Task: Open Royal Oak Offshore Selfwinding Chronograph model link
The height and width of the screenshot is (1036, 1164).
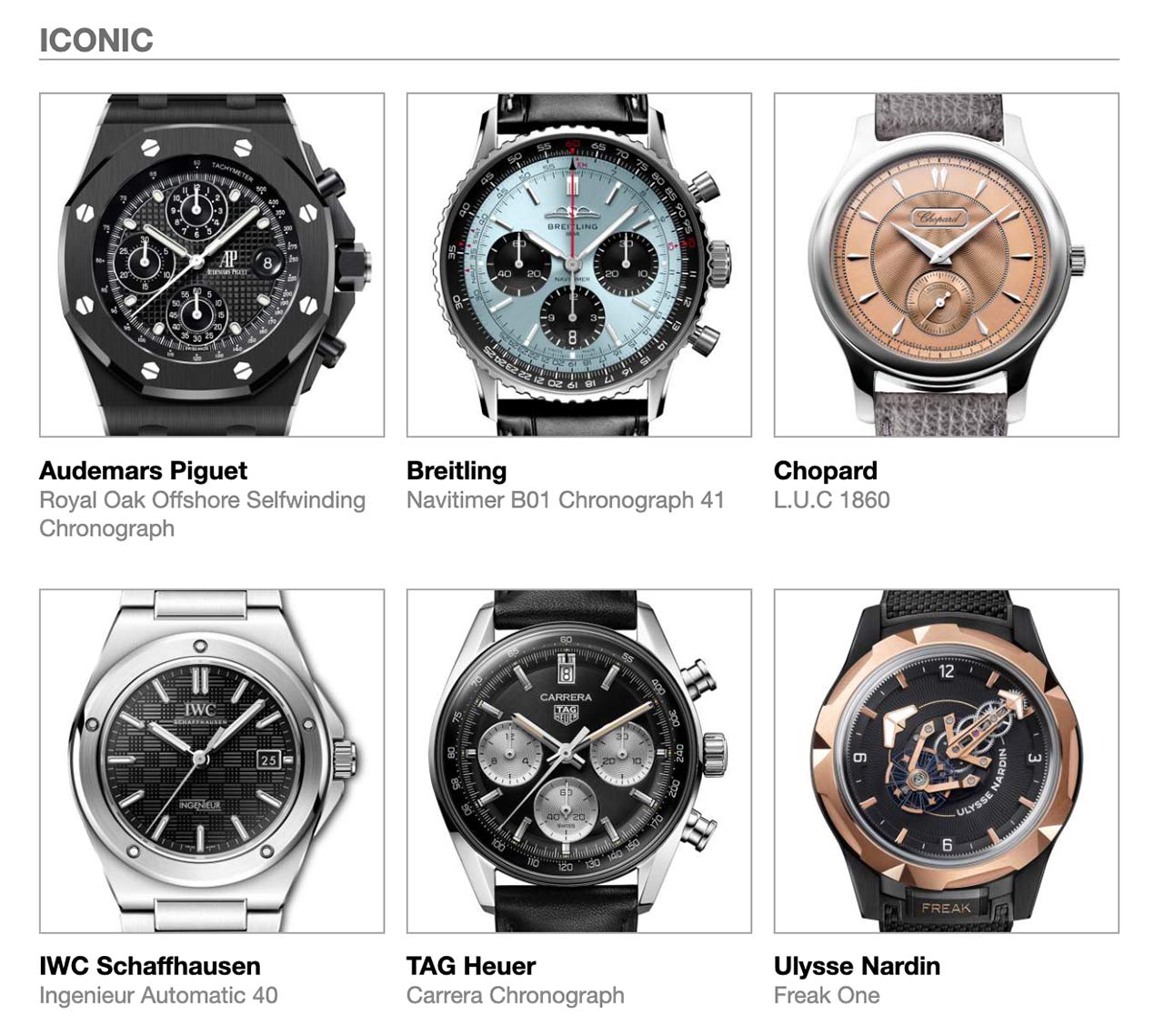Action: (x=202, y=514)
